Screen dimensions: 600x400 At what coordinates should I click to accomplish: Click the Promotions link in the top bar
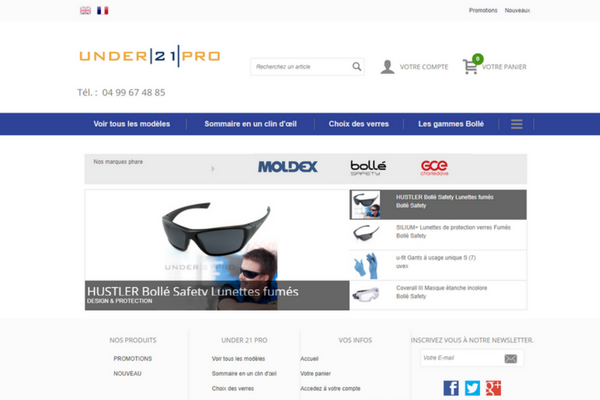point(483,10)
